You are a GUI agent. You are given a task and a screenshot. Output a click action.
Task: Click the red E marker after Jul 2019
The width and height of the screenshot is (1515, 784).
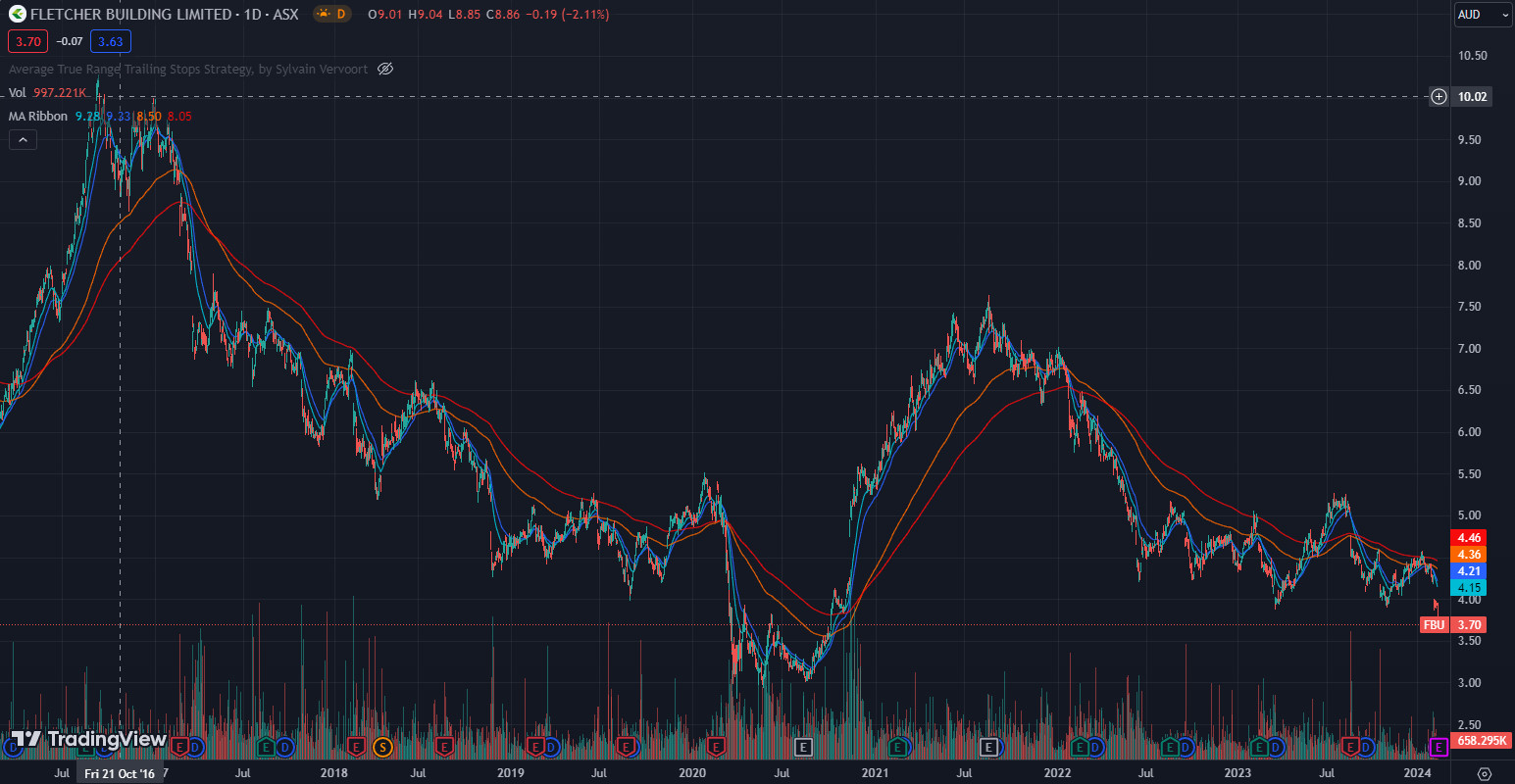[x=627, y=747]
